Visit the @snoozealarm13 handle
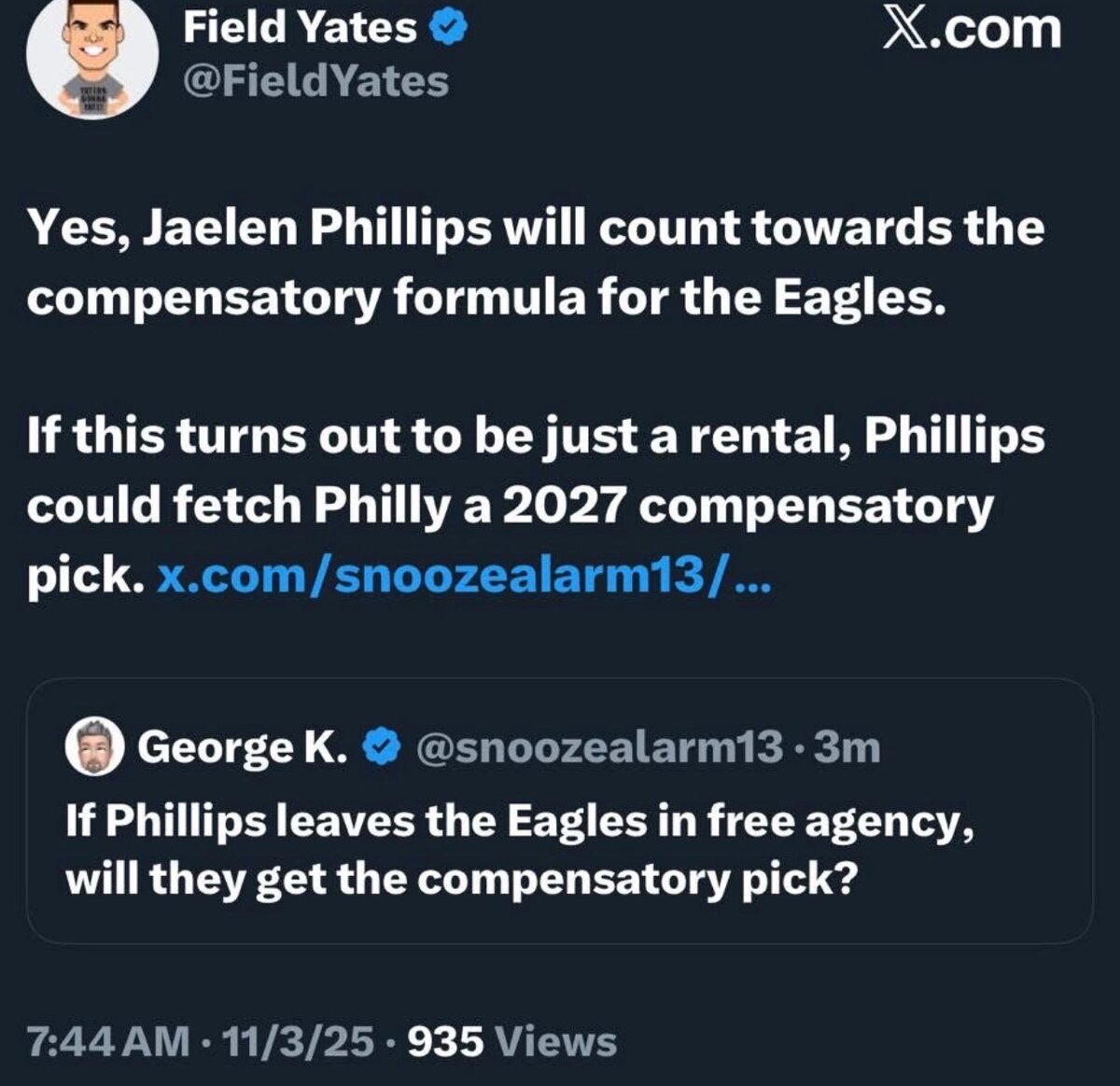1120x1086 pixels. pyautogui.click(x=599, y=746)
